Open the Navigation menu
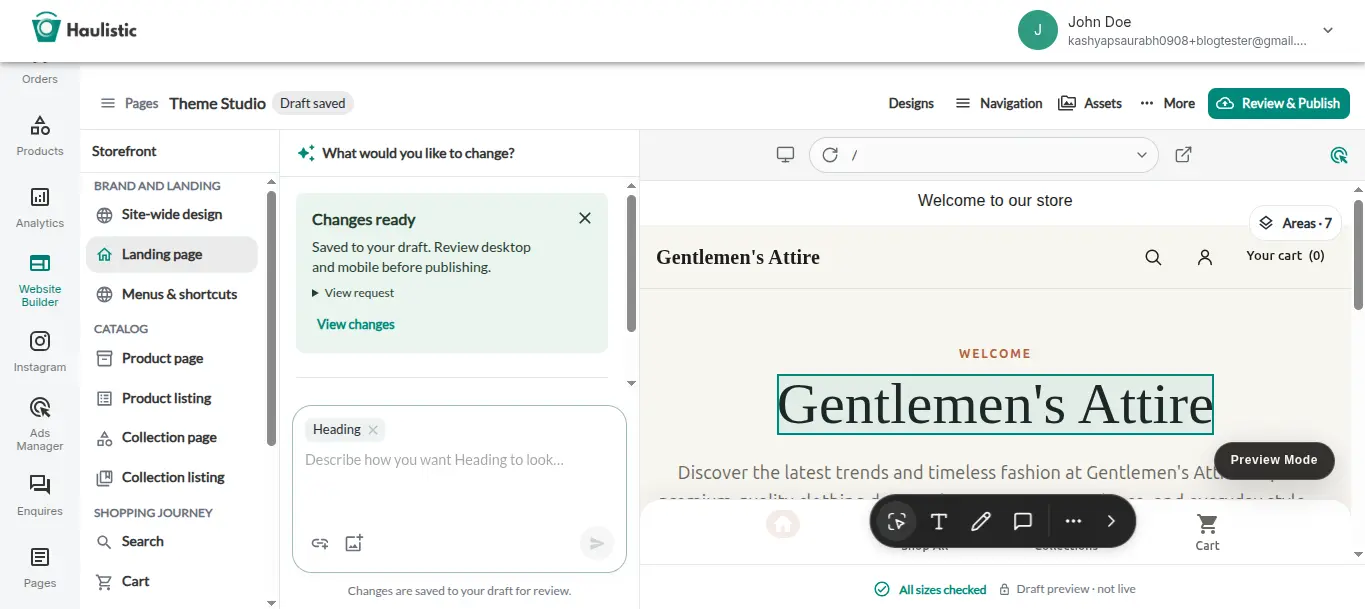The image size is (1365, 609). pos(999,103)
